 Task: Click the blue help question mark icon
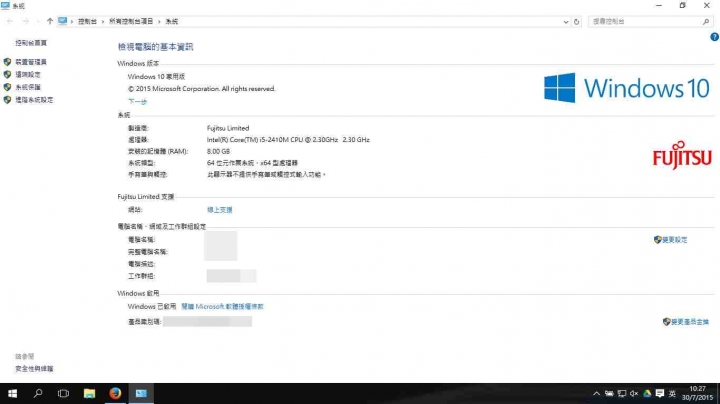[x=714, y=37]
